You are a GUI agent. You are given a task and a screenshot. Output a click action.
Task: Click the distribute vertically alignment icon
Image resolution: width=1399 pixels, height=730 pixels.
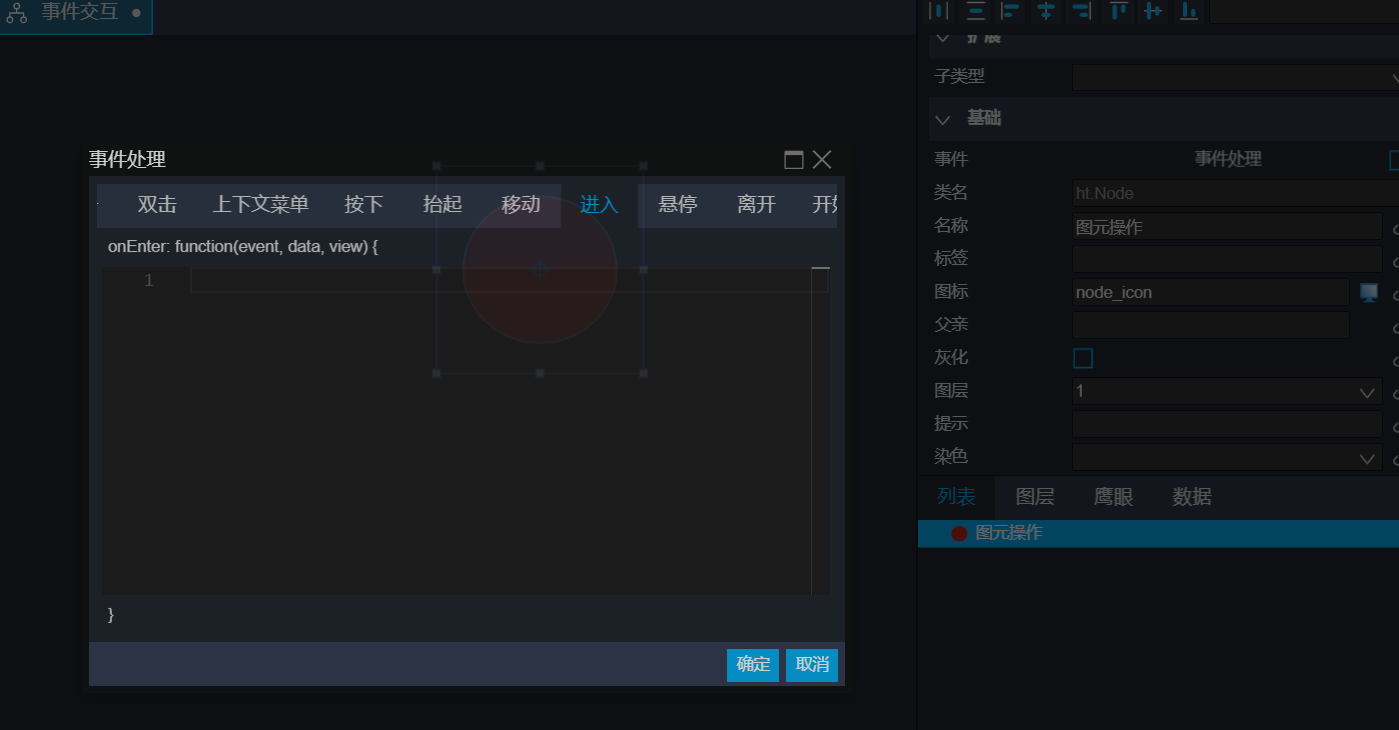pos(976,11)
